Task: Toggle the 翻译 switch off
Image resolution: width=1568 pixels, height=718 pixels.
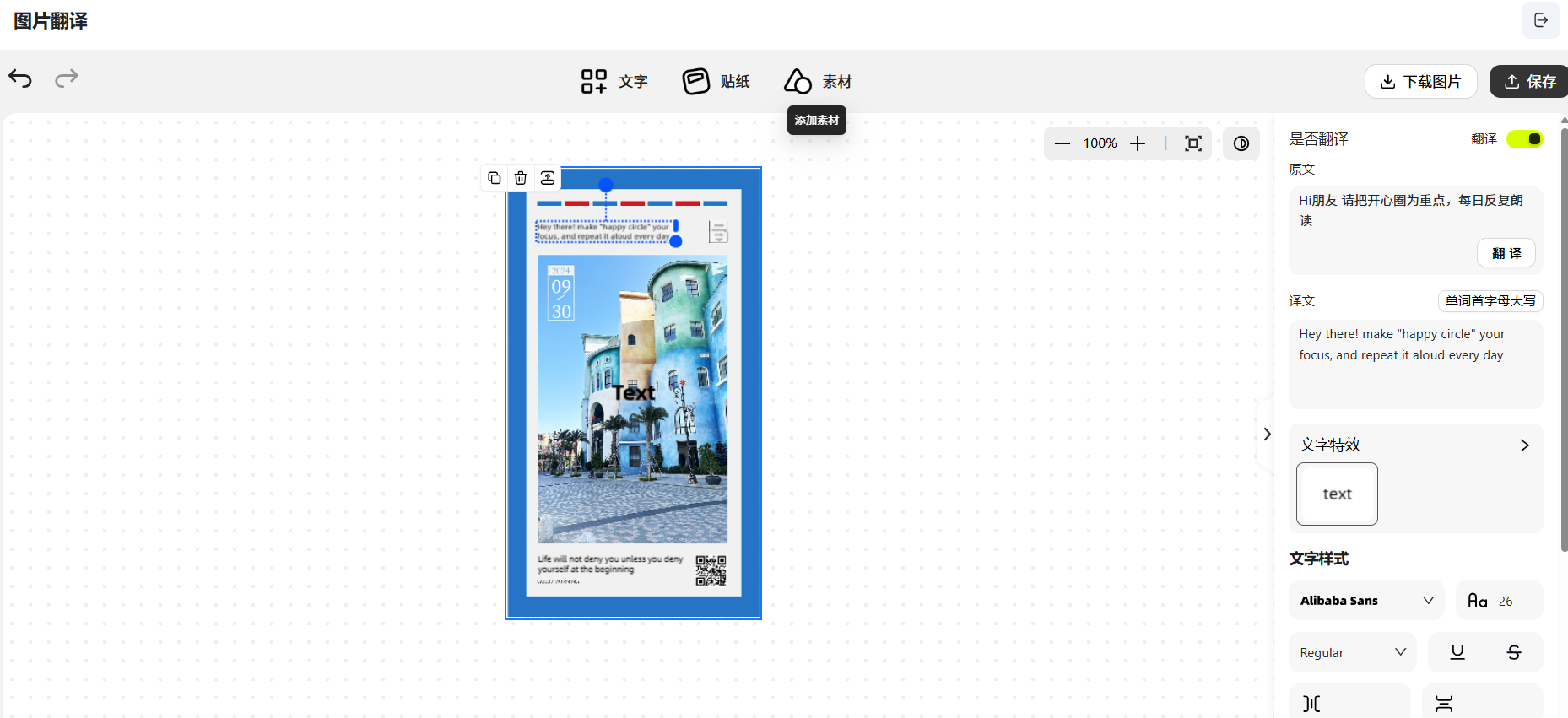Action: coord(1524,139)
